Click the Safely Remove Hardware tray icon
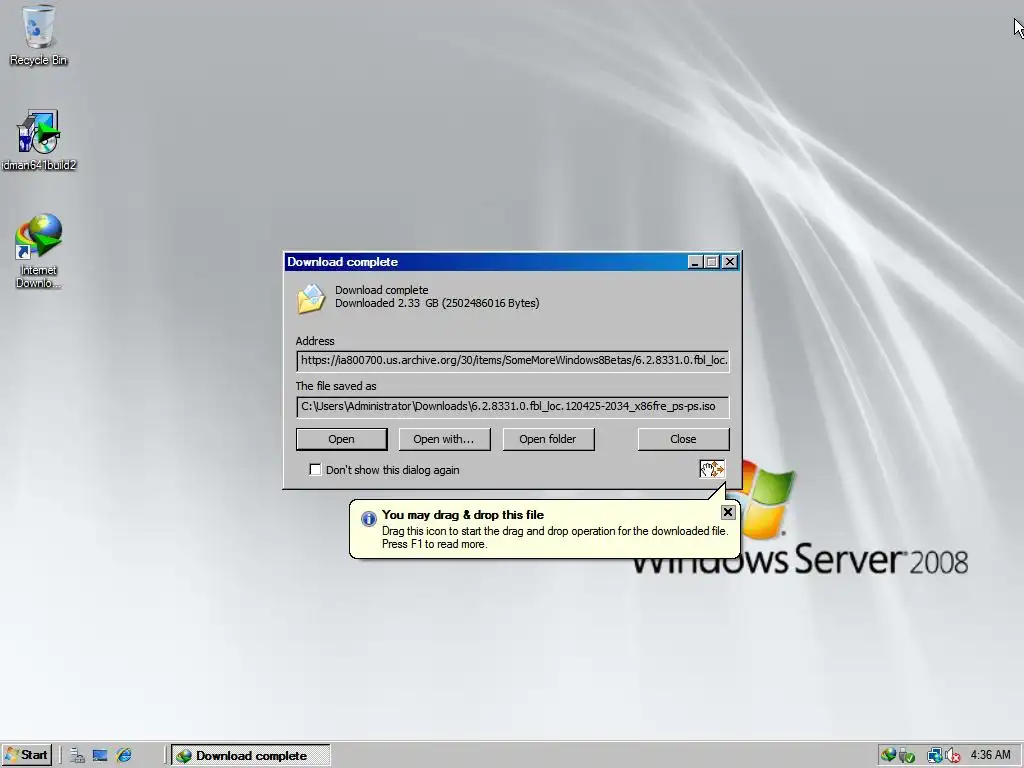The width and height of the screenshot is (1024, 768). click(906, 756)
